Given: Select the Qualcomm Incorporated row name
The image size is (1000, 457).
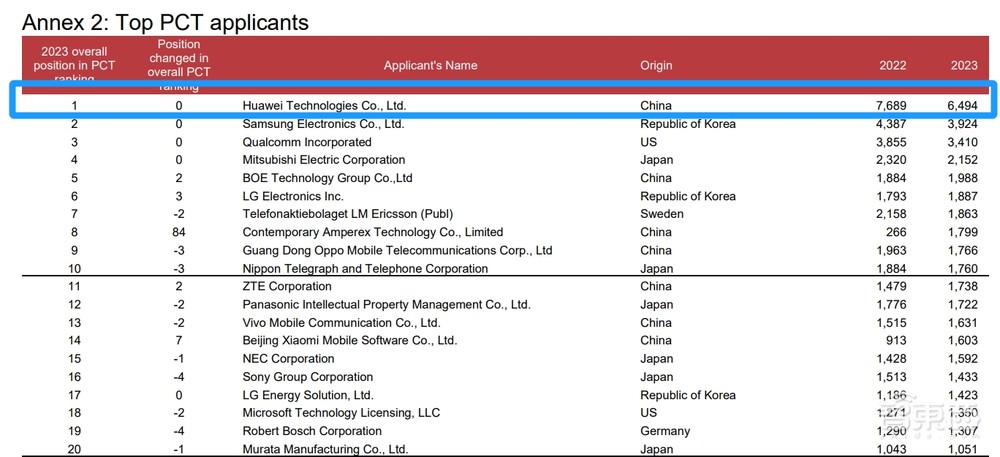Looking at the screenshot, I should coord(293,142).
